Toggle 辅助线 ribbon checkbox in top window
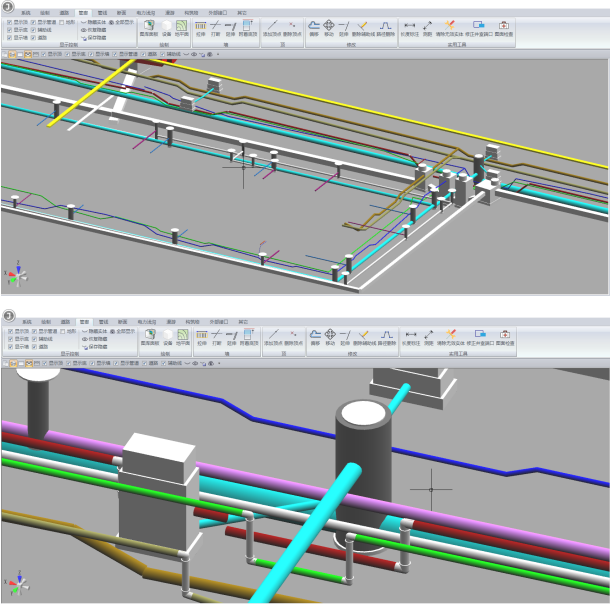611x604 pixels. tap(33, 30)
